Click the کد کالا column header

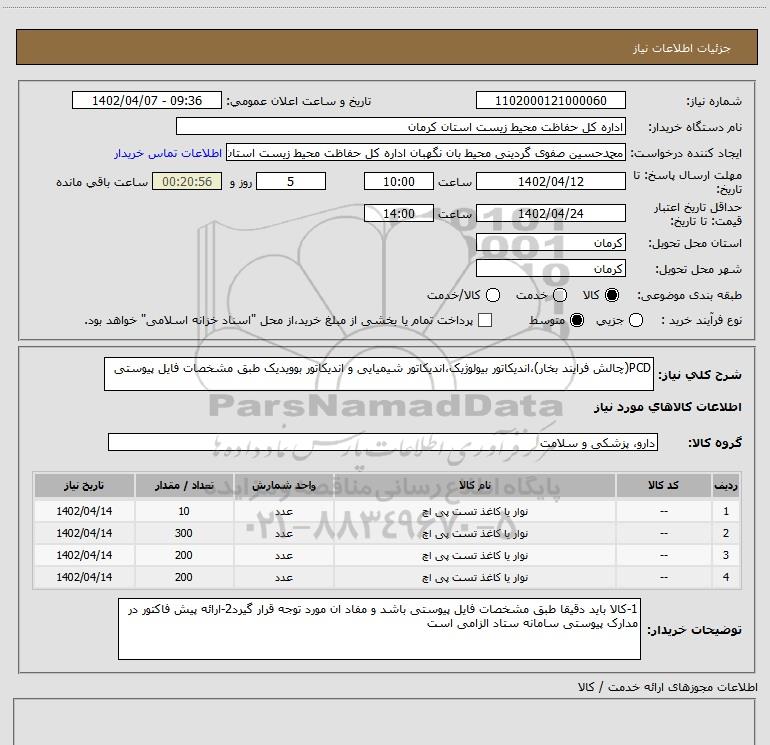[x=663, y=486]
